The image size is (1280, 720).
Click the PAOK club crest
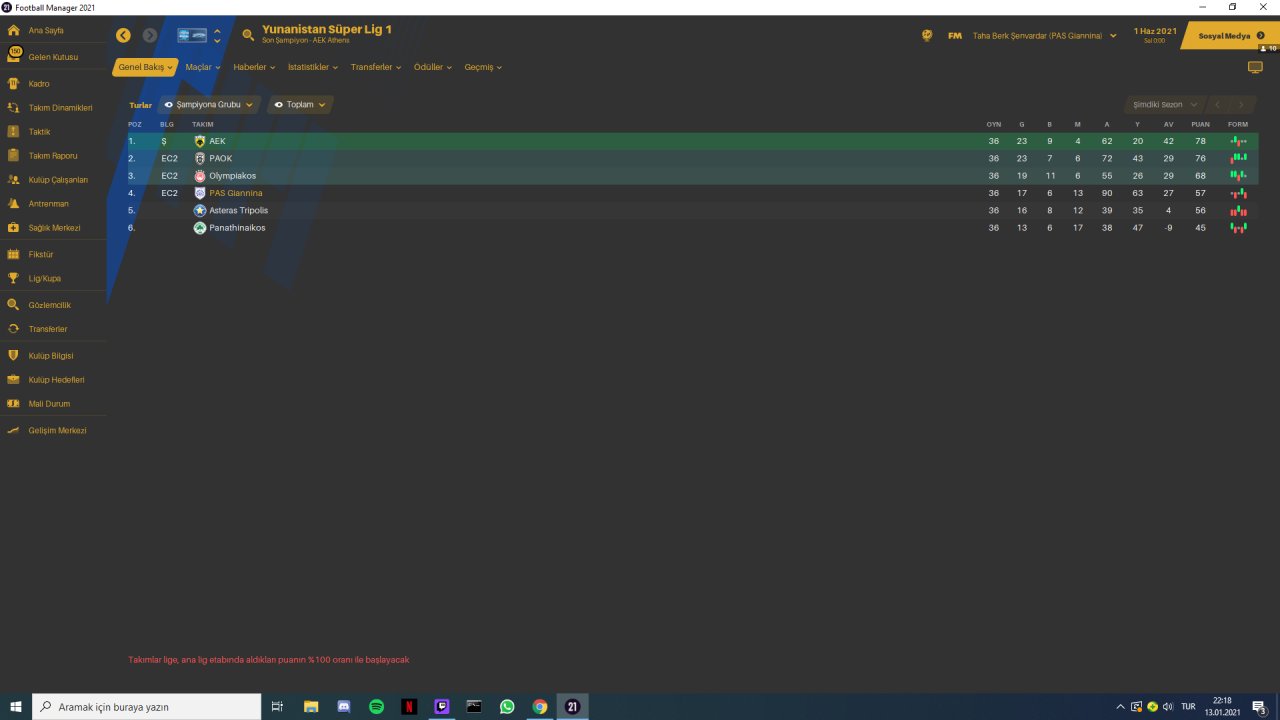(200, 158)
